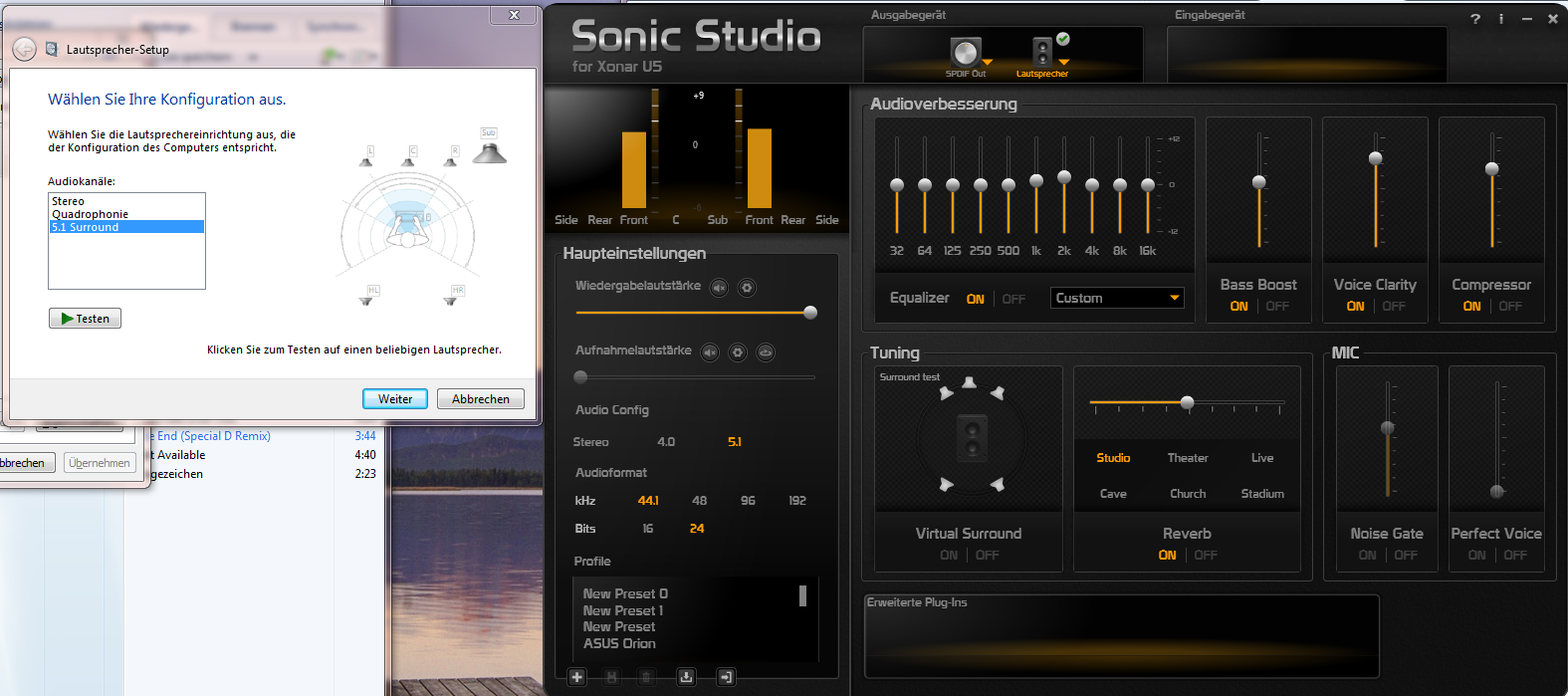Test the front-left speaker in Surround test
This screenshot has width=1568, height=696.
pyautogui.click(x=946, y=393)
